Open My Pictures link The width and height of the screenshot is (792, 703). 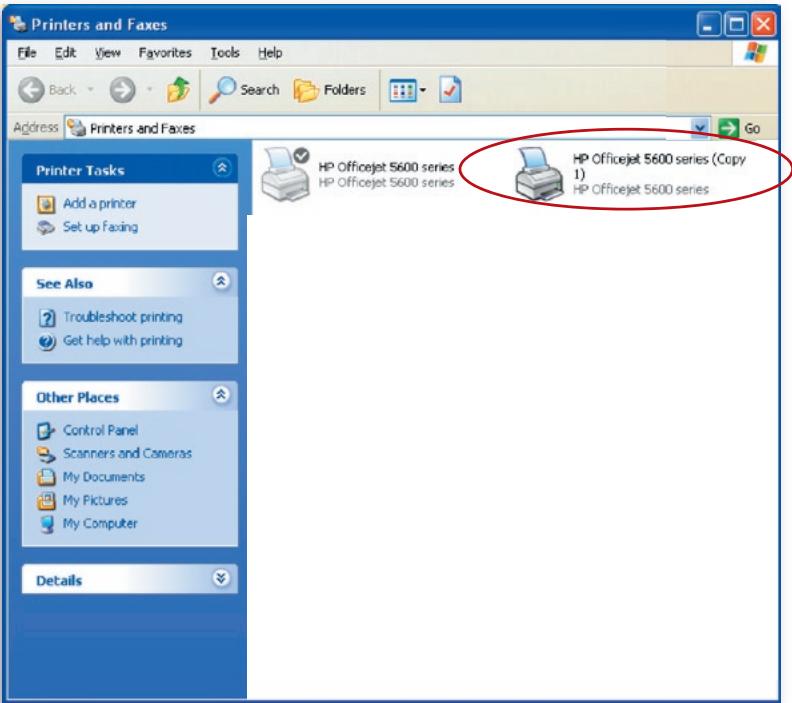tap(95, 500)
